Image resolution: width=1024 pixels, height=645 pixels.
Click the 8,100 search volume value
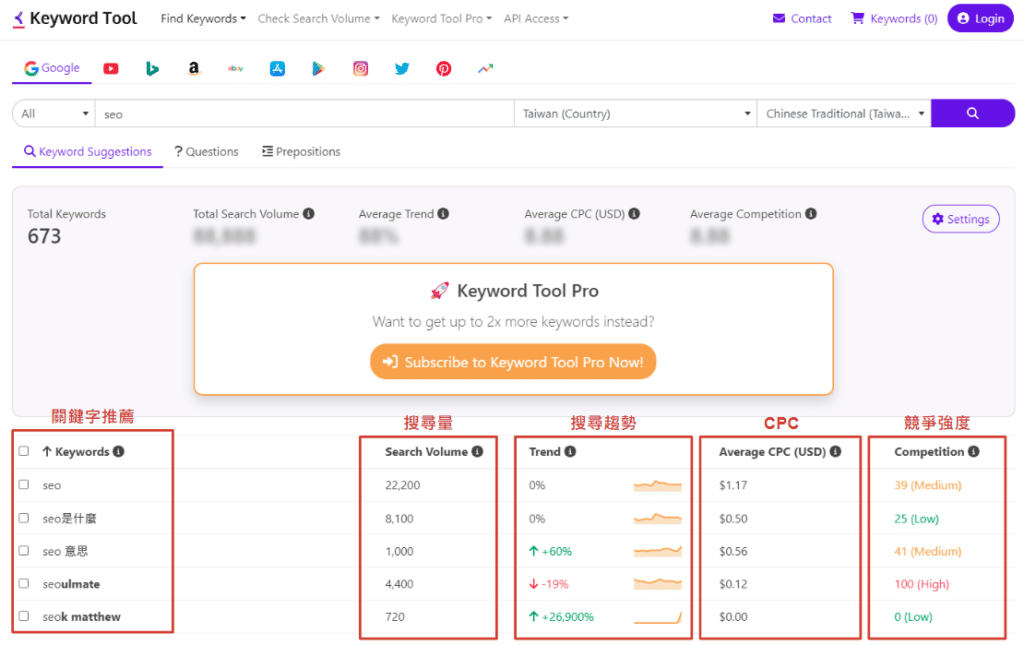[399, 518]
